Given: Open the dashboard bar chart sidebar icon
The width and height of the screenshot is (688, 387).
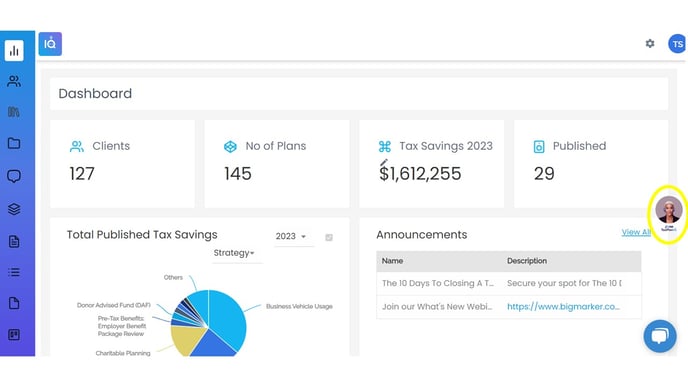Looking at the screenshot, I should (x=14, y=50).
